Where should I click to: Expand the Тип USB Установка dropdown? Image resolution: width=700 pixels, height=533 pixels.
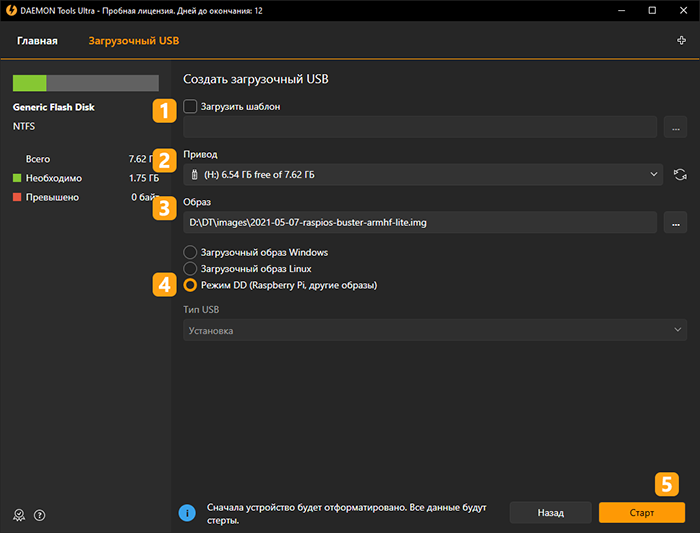pos(435,330)
